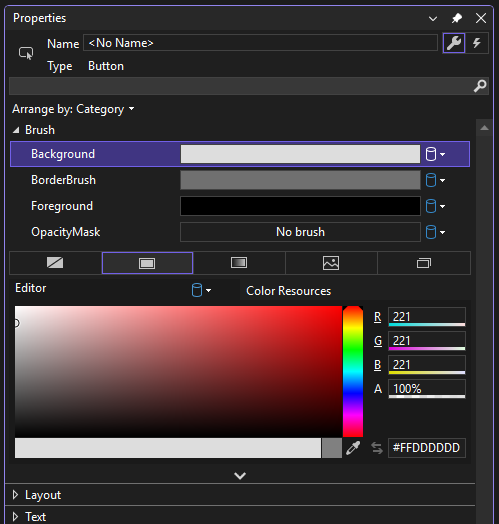
Task: Expand advanced brush properties chevron
Action: (240, 475)
